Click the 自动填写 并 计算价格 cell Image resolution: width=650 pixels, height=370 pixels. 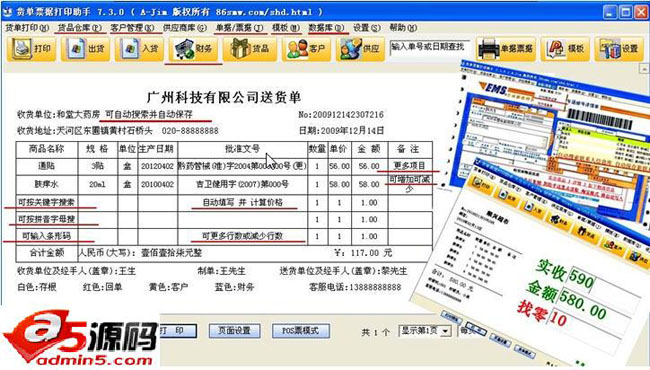coord(243,203)
